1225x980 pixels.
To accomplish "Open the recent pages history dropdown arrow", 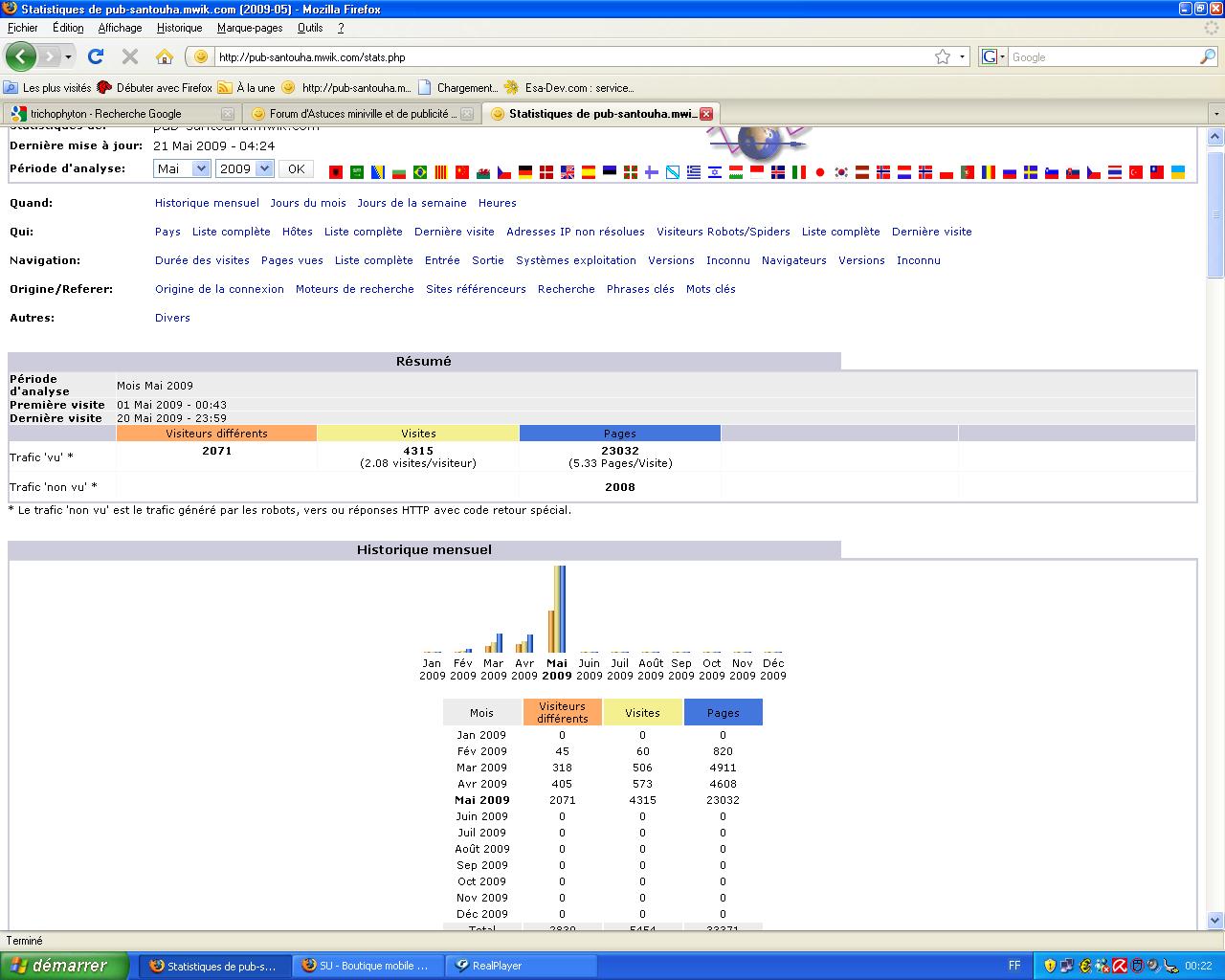I will tap(68, 56).
